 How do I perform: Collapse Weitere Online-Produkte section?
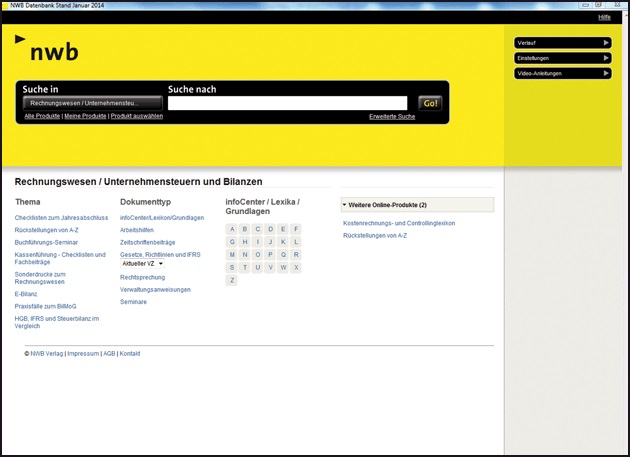pos(417,205)
